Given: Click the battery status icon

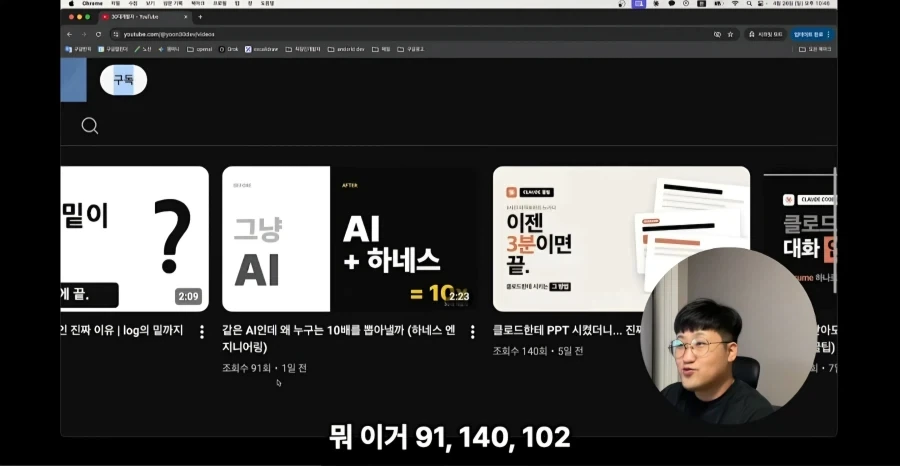Looking at the screenshot, I should coord(718,3).
